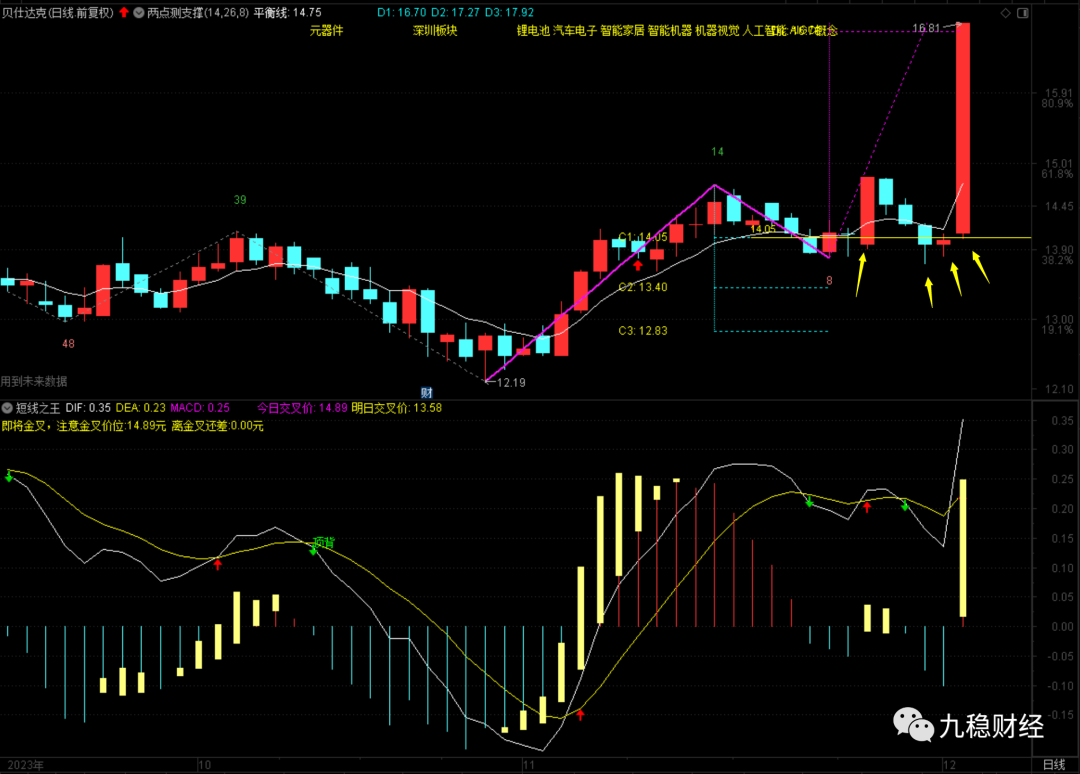1080x774 pixels.
Task: Click the 短线之王 indicator title
Action: 38,408
